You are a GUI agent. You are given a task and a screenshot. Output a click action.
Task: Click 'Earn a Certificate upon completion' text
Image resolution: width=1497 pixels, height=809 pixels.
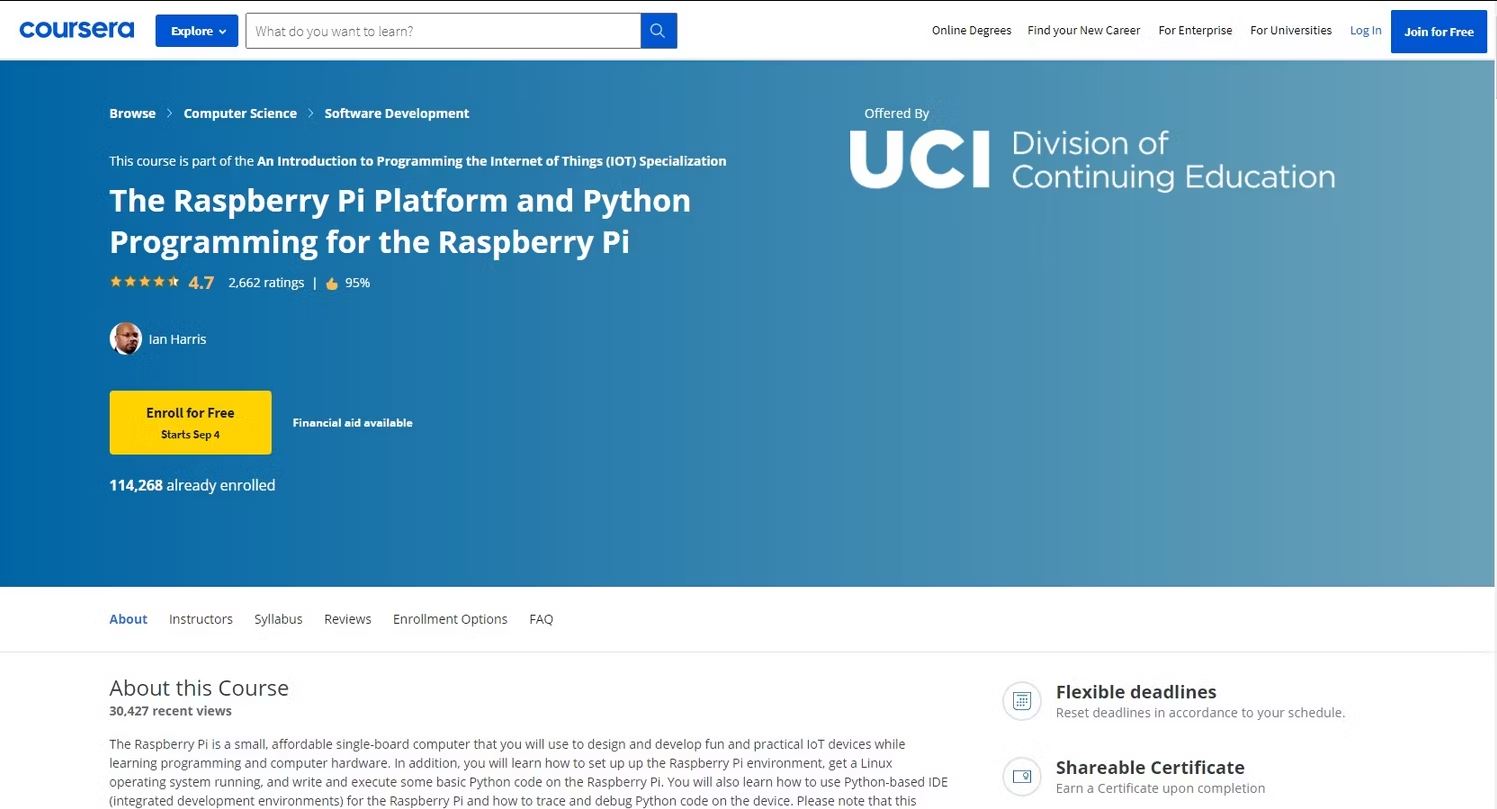pyautogui.click(x=1160, y=788)
